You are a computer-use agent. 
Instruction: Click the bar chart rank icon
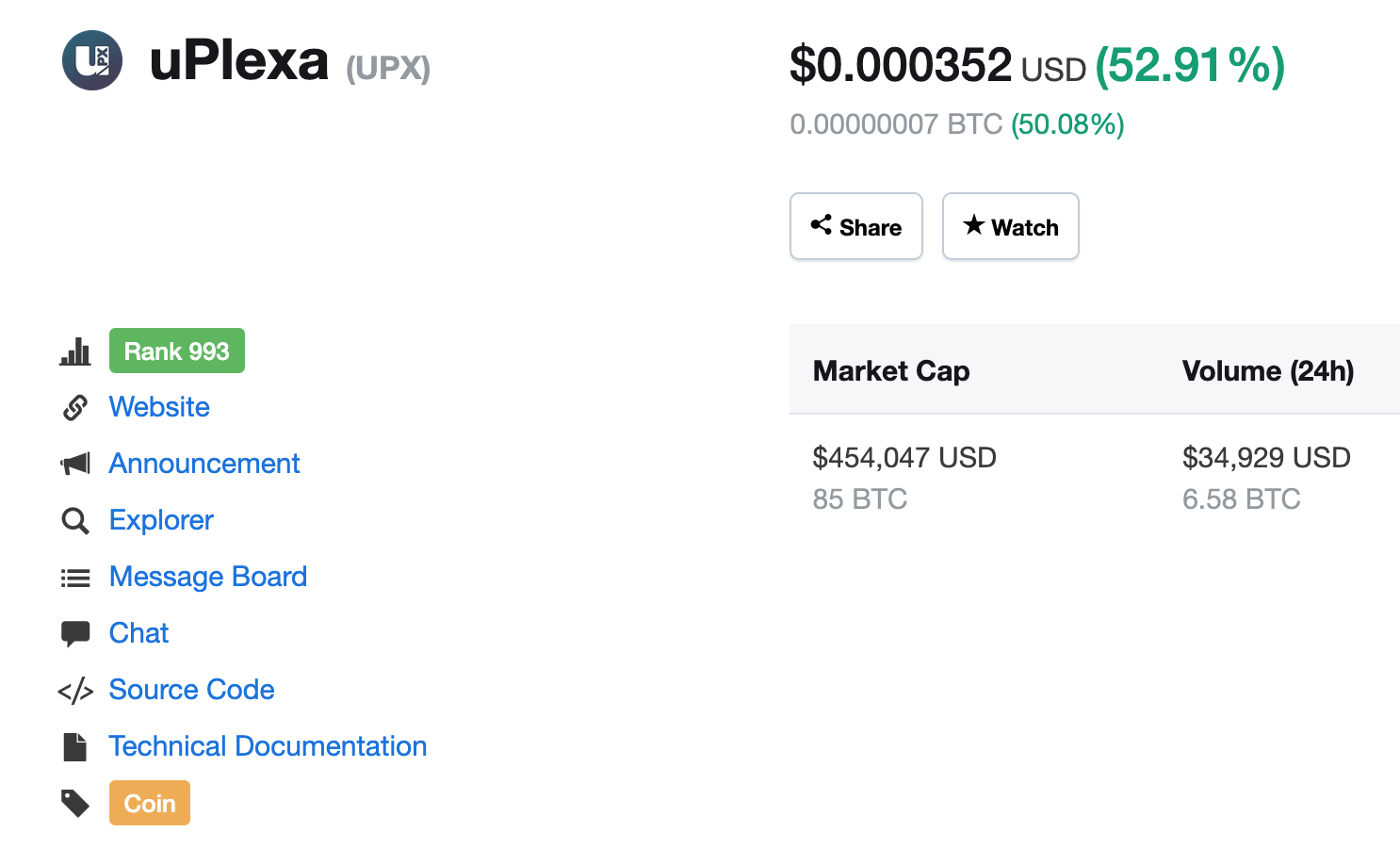75,351
